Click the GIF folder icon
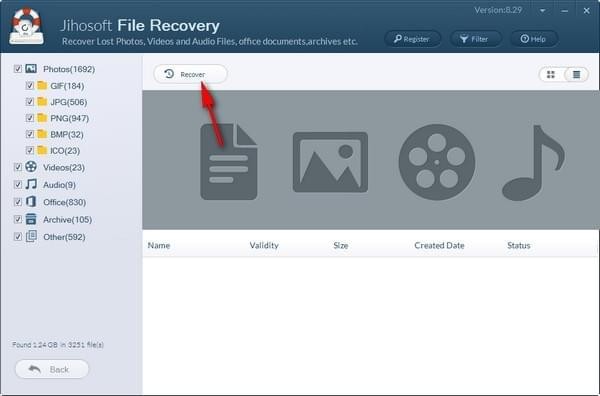This screenshot has width=600, height=396. click(42, 85)
